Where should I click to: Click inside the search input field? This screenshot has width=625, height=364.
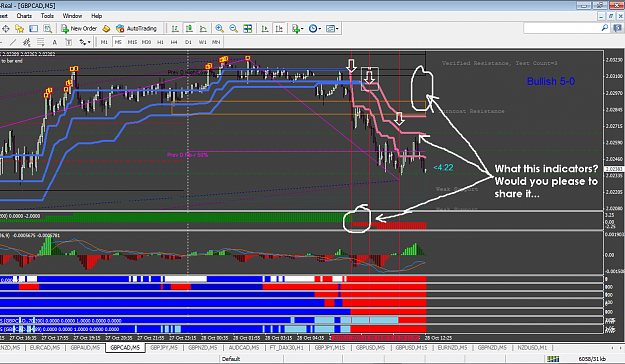tap(562, 28)
